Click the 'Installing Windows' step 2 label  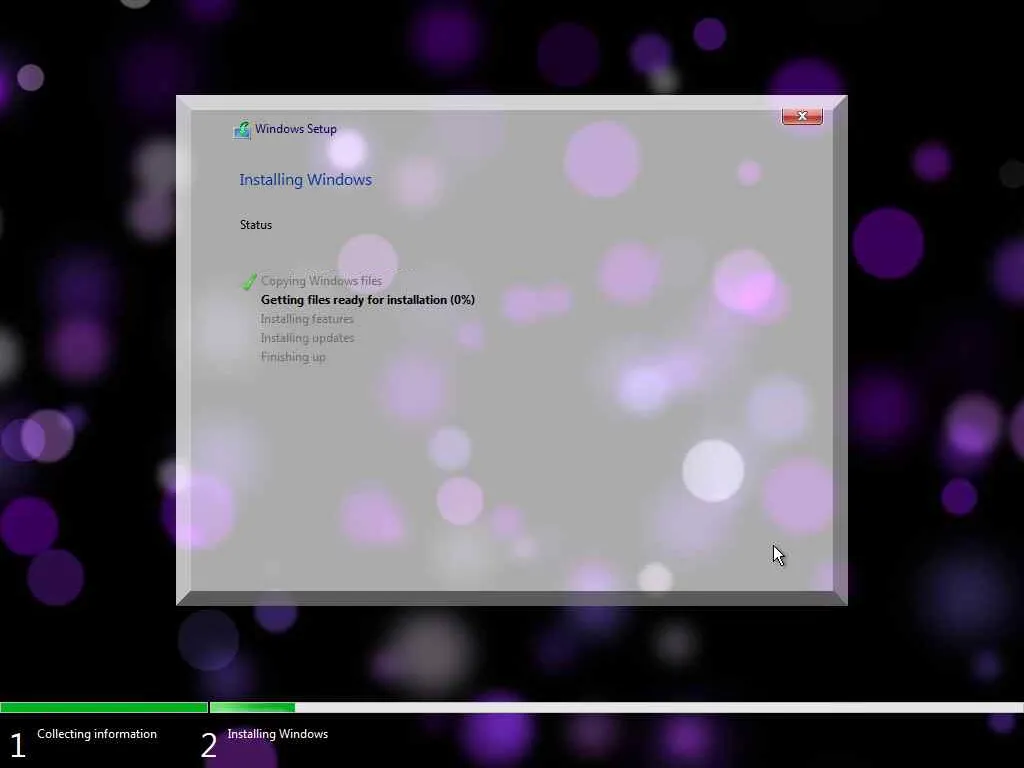click(278, 734)
